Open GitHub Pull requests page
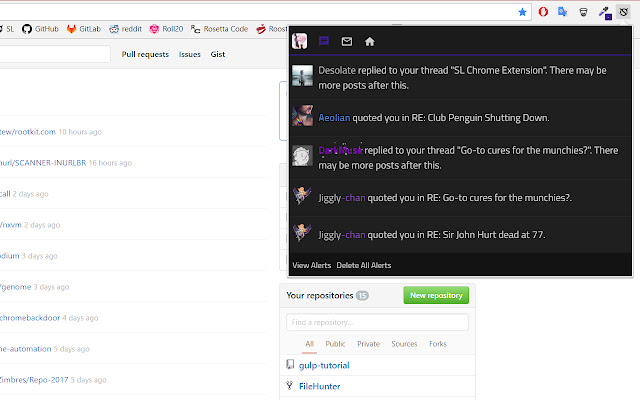The height and width of the screenshot is (400, 640). click(145, 54)
